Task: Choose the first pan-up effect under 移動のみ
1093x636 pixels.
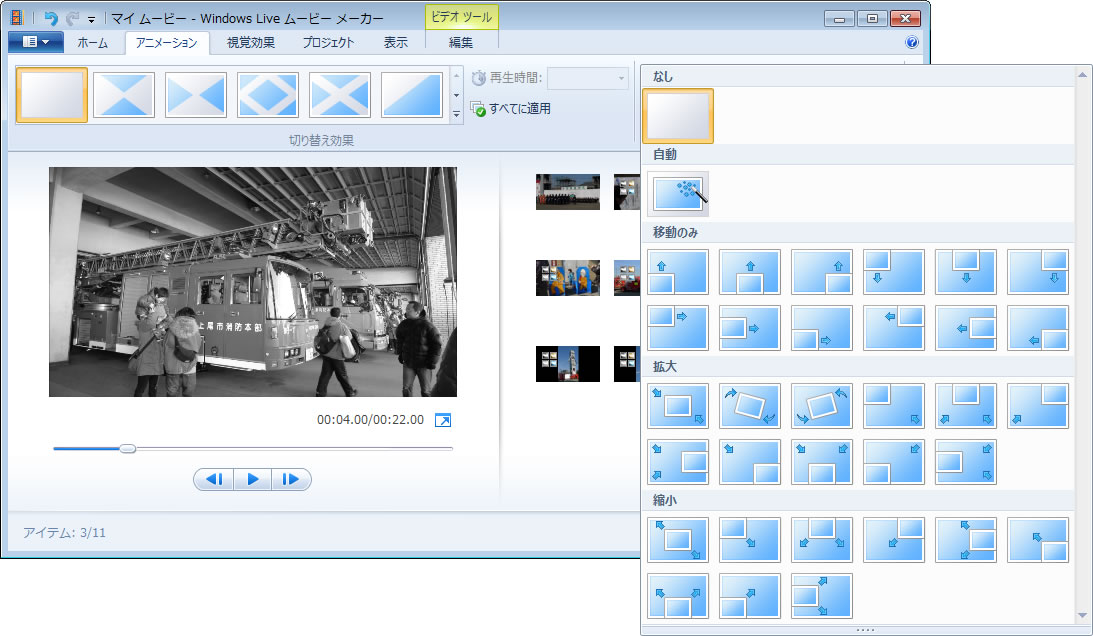Action: 678,272
